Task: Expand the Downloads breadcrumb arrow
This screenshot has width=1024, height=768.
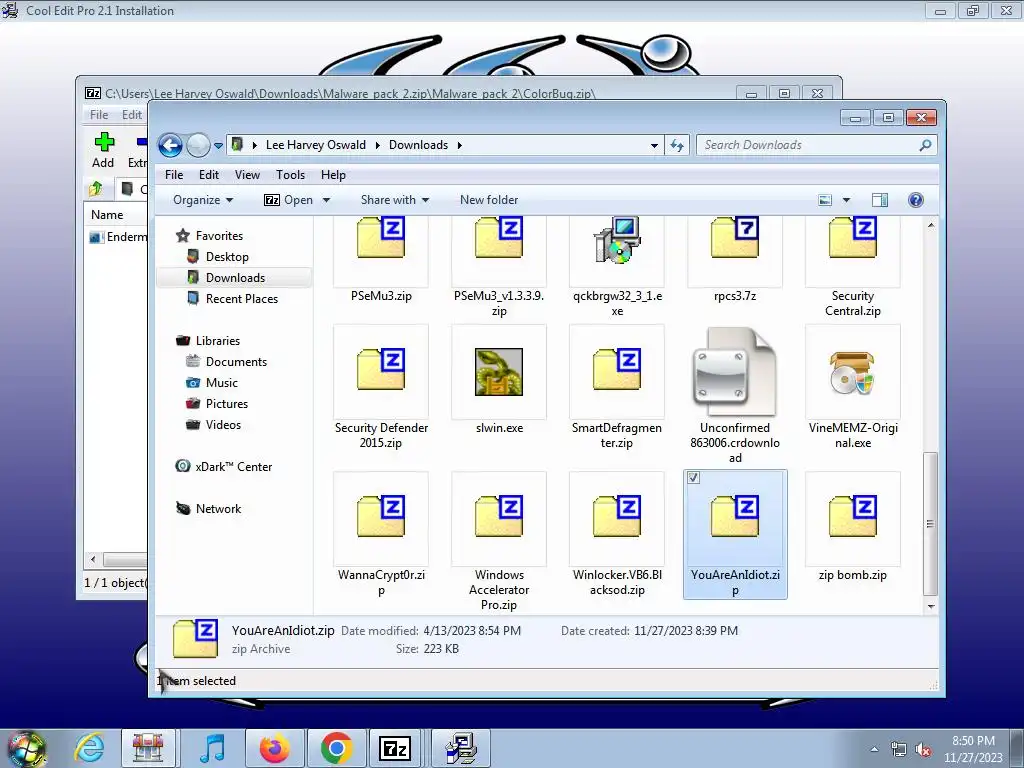Action: tap(460, 145)
